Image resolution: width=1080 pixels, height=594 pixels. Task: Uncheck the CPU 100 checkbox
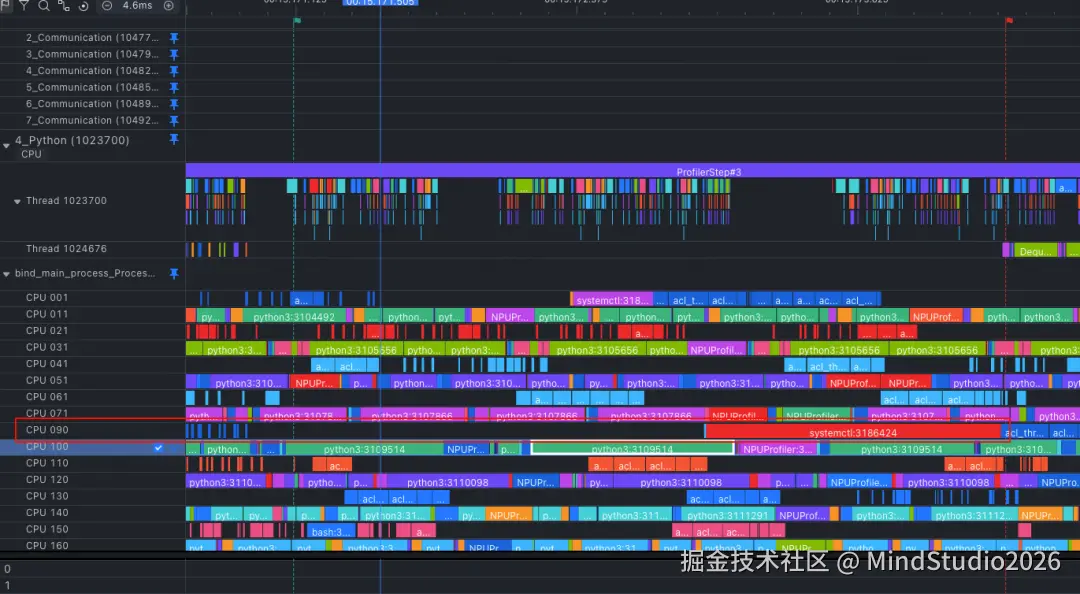tap(158, 447)
